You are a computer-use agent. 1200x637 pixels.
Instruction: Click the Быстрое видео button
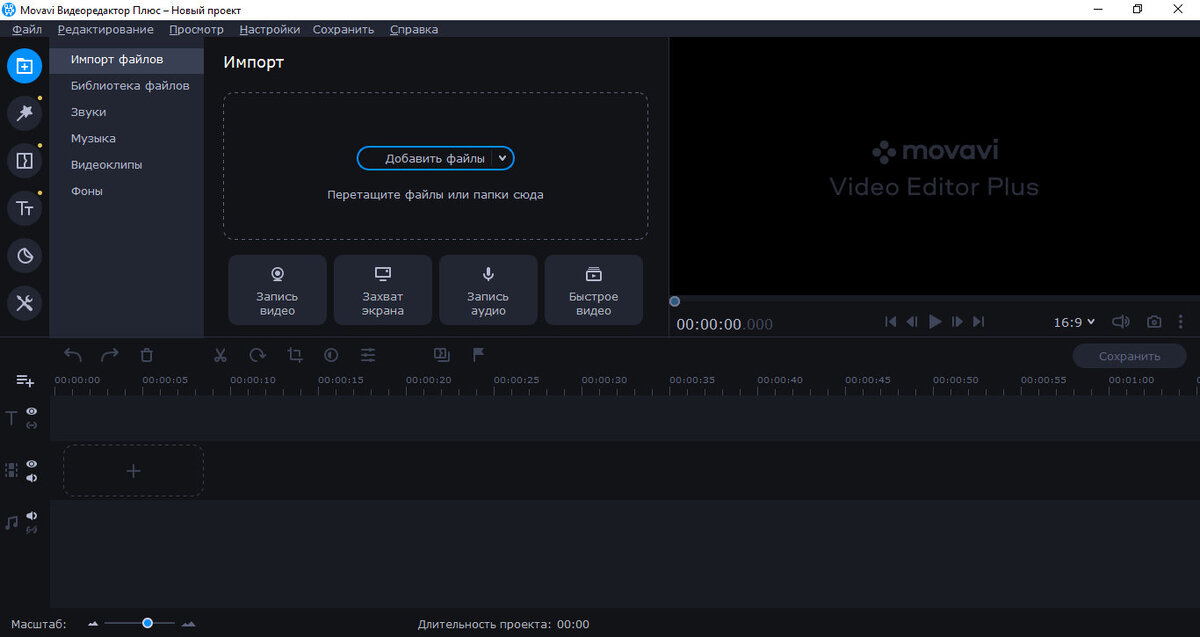pos(594,290)
